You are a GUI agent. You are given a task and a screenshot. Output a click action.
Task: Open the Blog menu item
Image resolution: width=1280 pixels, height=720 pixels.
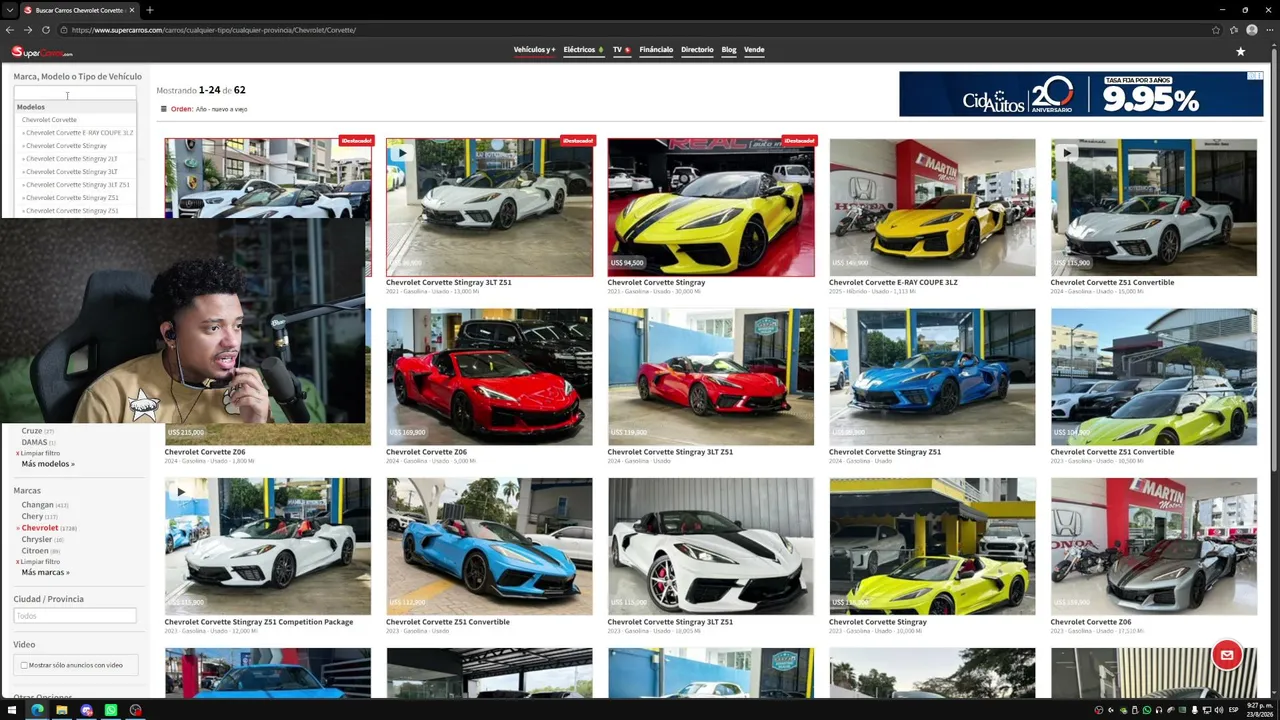pyautogui.click(x=729, y=50)
